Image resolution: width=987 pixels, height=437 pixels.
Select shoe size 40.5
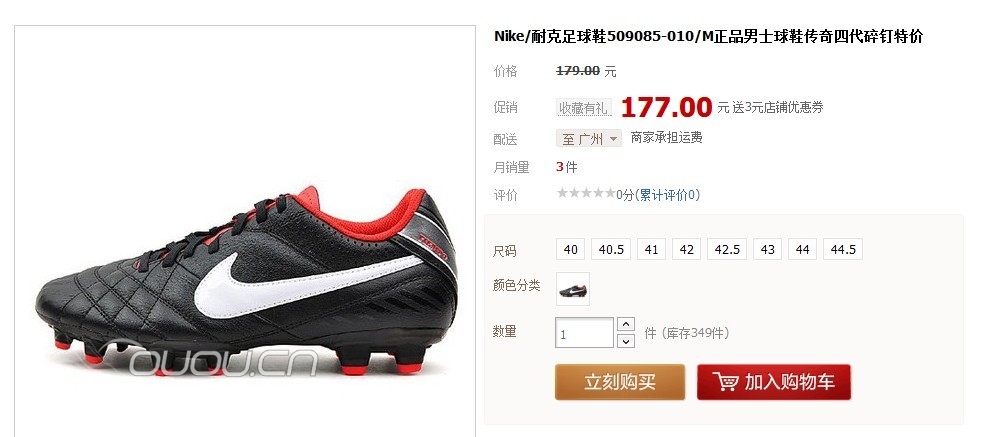[x=611, y=249]
